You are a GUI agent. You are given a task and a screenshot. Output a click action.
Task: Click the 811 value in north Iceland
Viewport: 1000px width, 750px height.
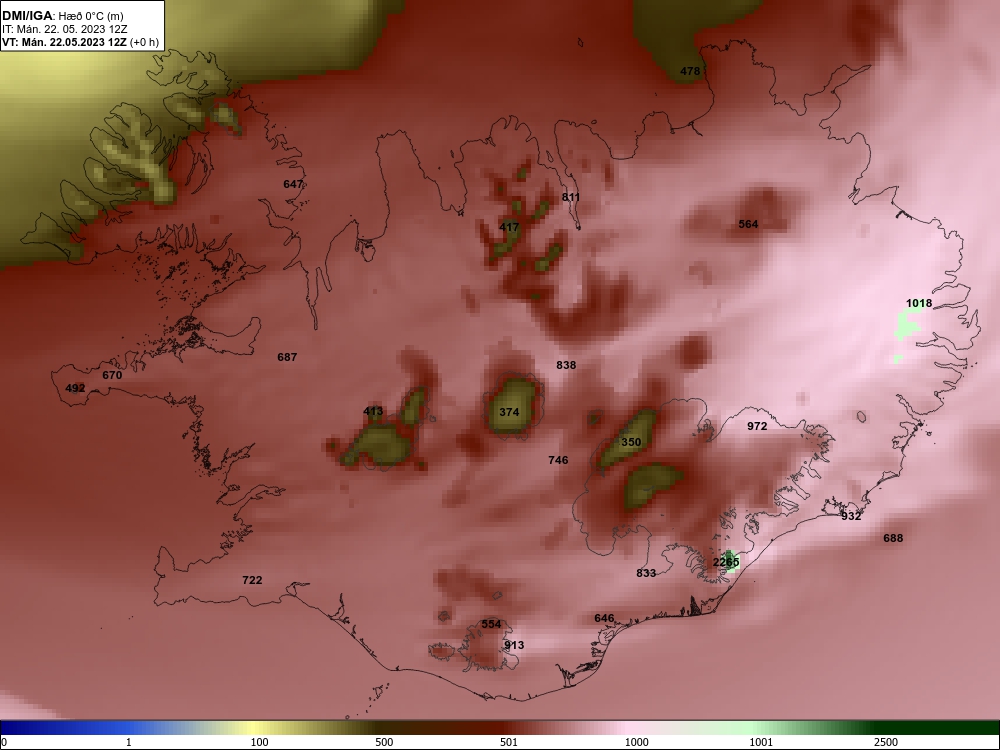pos(571,197)
